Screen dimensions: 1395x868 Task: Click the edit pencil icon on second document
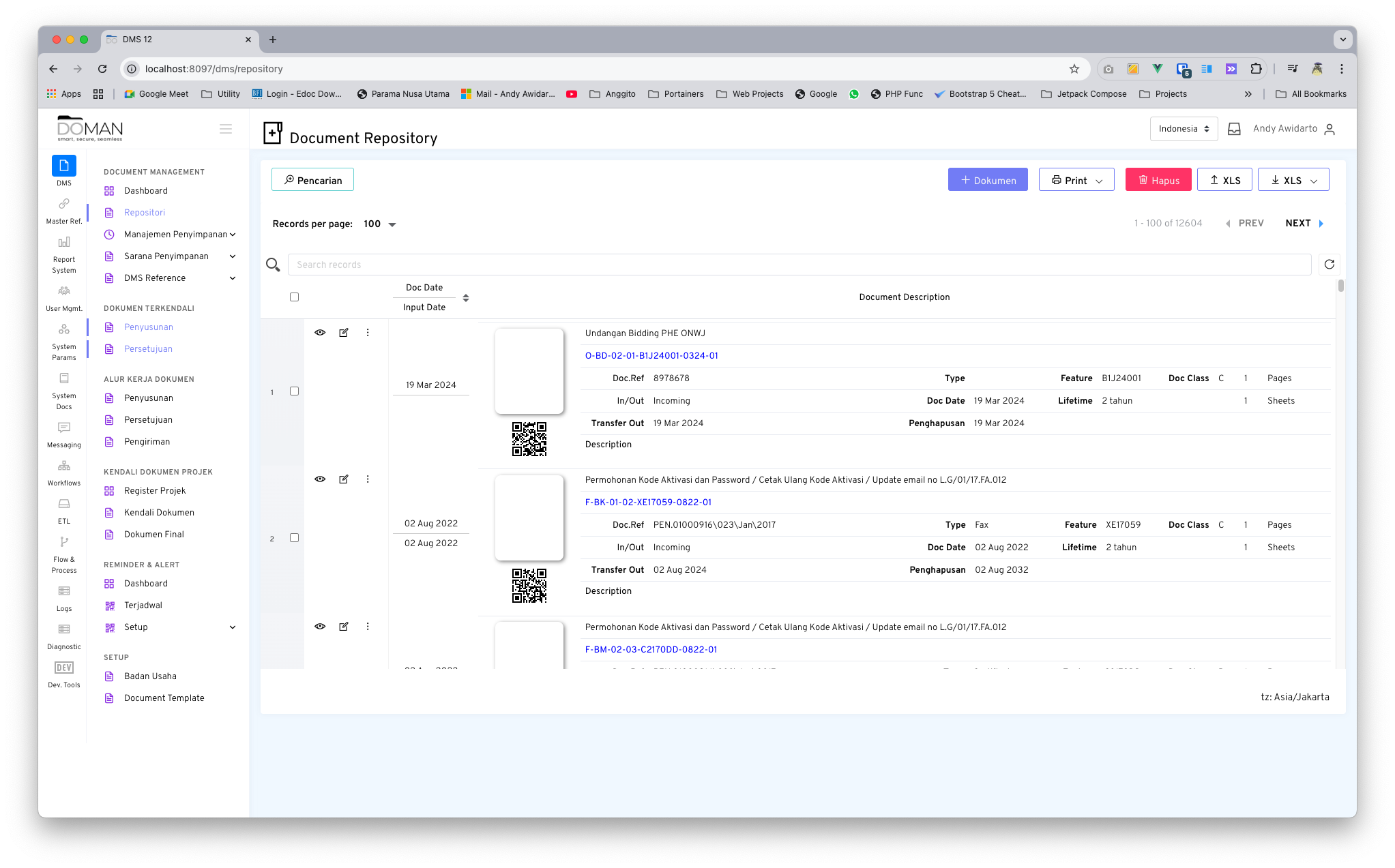pyautogui.click(x=344, y=479)
